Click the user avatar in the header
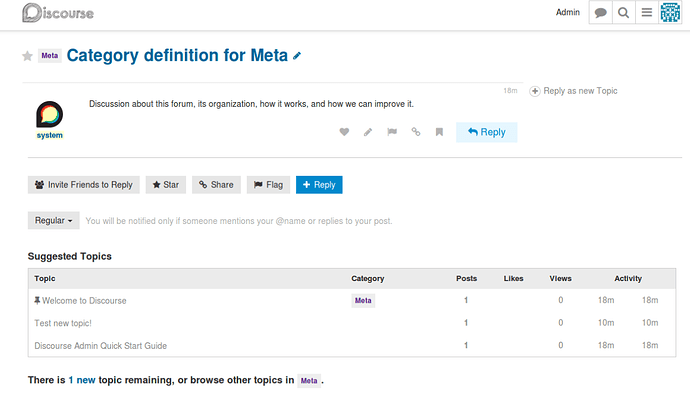Screen dimensions: 690x408 tap(670, 12)
